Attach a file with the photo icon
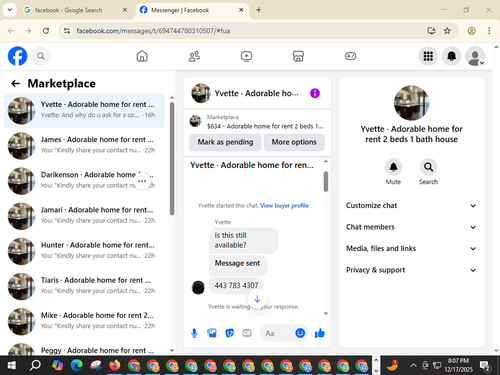 212,333
